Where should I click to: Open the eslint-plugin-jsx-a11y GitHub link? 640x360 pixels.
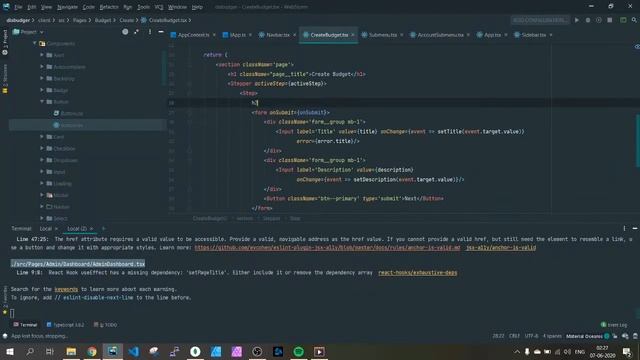[x=327, y=248]
